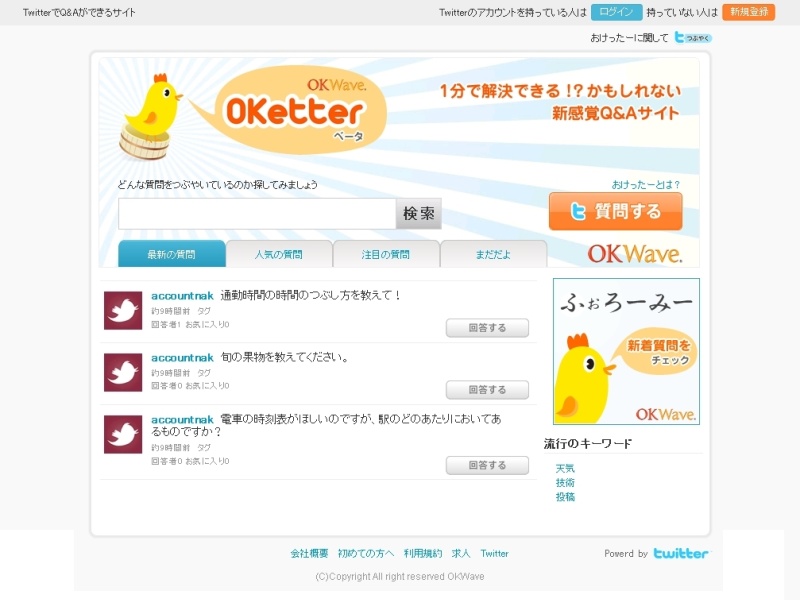Click 回答する for the 通勤時間 question
Viewport: 800px width, 600px height.
point(487,328)
